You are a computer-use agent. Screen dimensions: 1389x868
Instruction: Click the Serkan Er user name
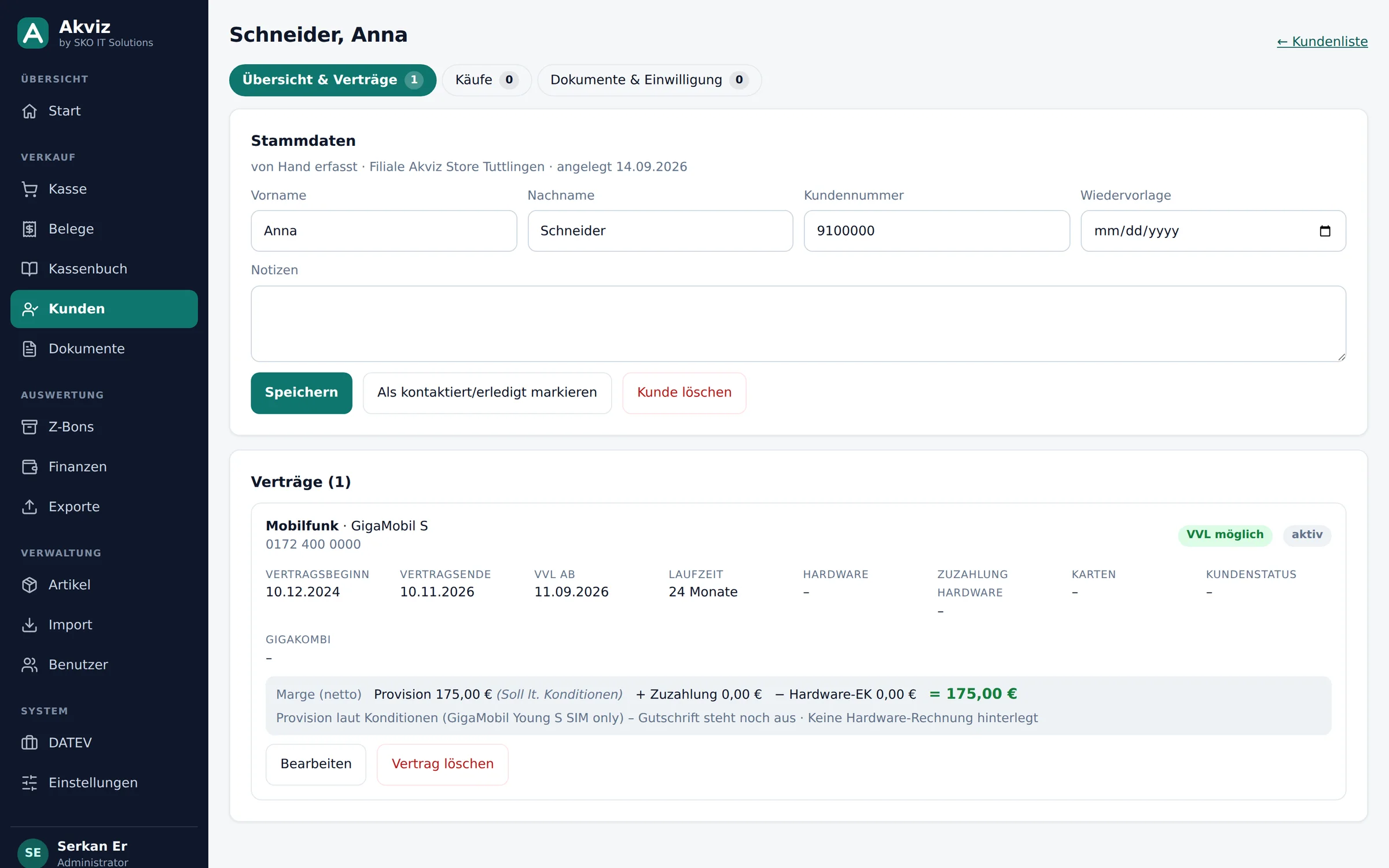click(x=92, y=846)
